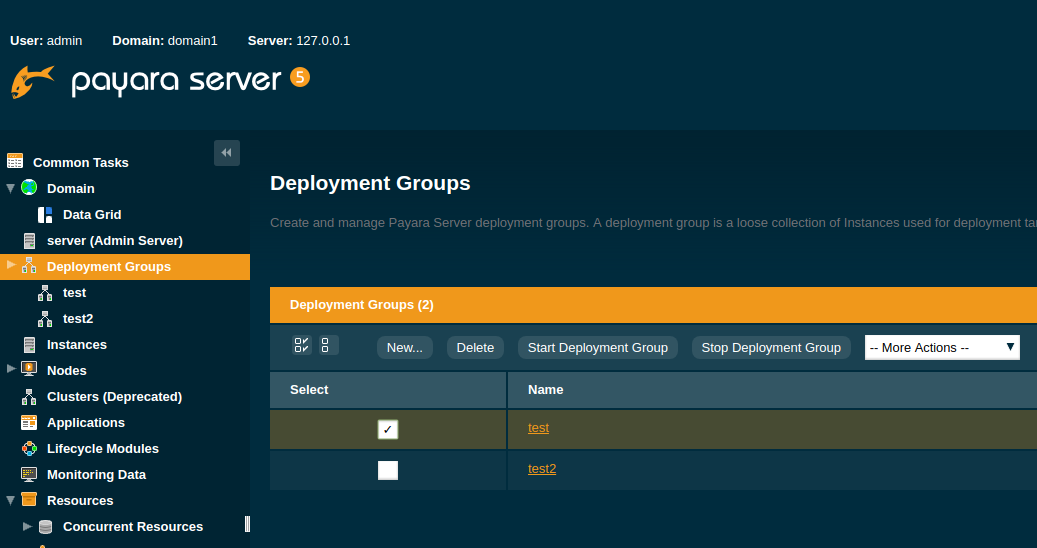
Task: Click the Lifecycle Modules icon
Action: 29,448
